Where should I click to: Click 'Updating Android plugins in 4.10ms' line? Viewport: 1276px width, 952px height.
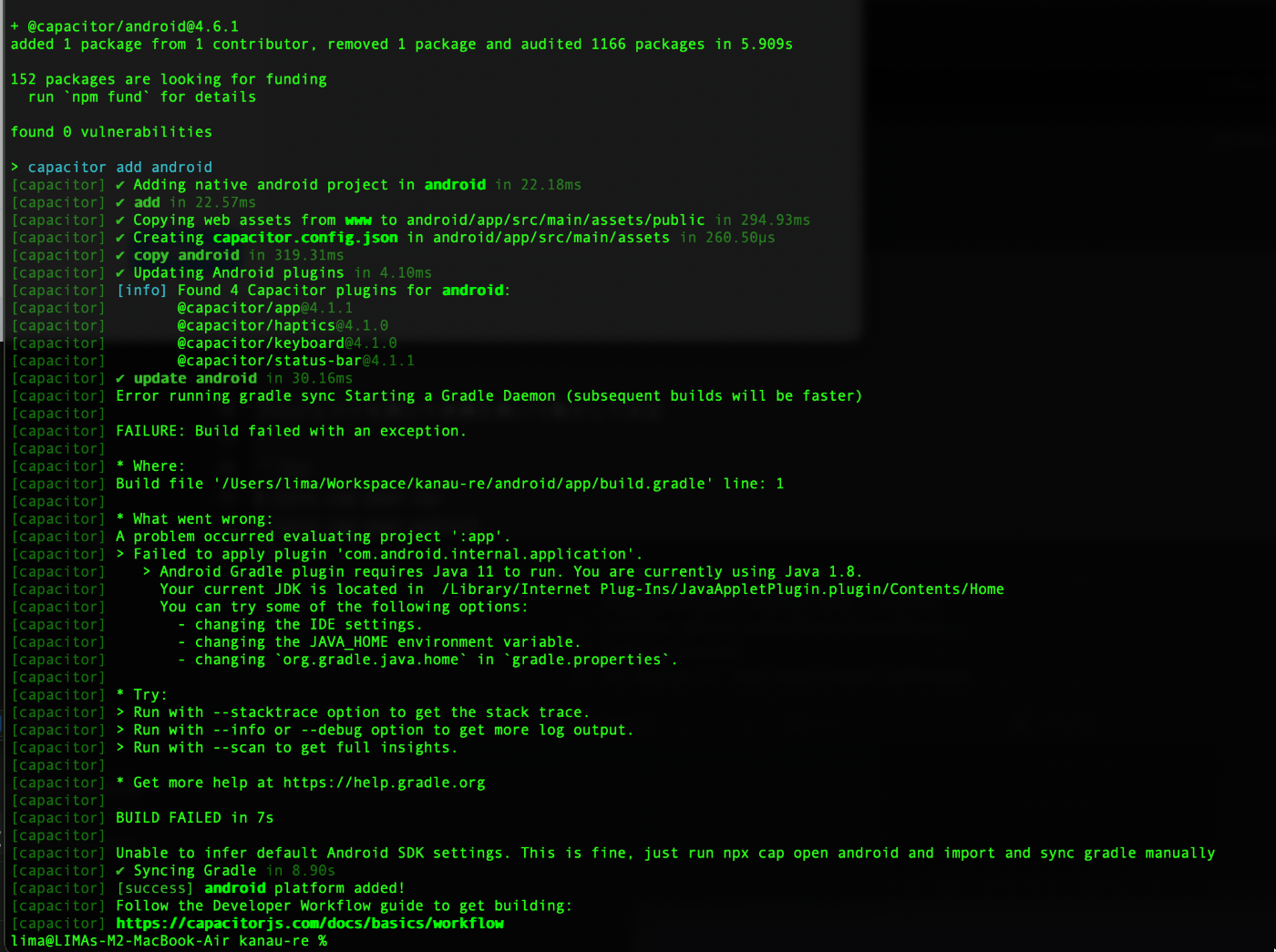273,272
